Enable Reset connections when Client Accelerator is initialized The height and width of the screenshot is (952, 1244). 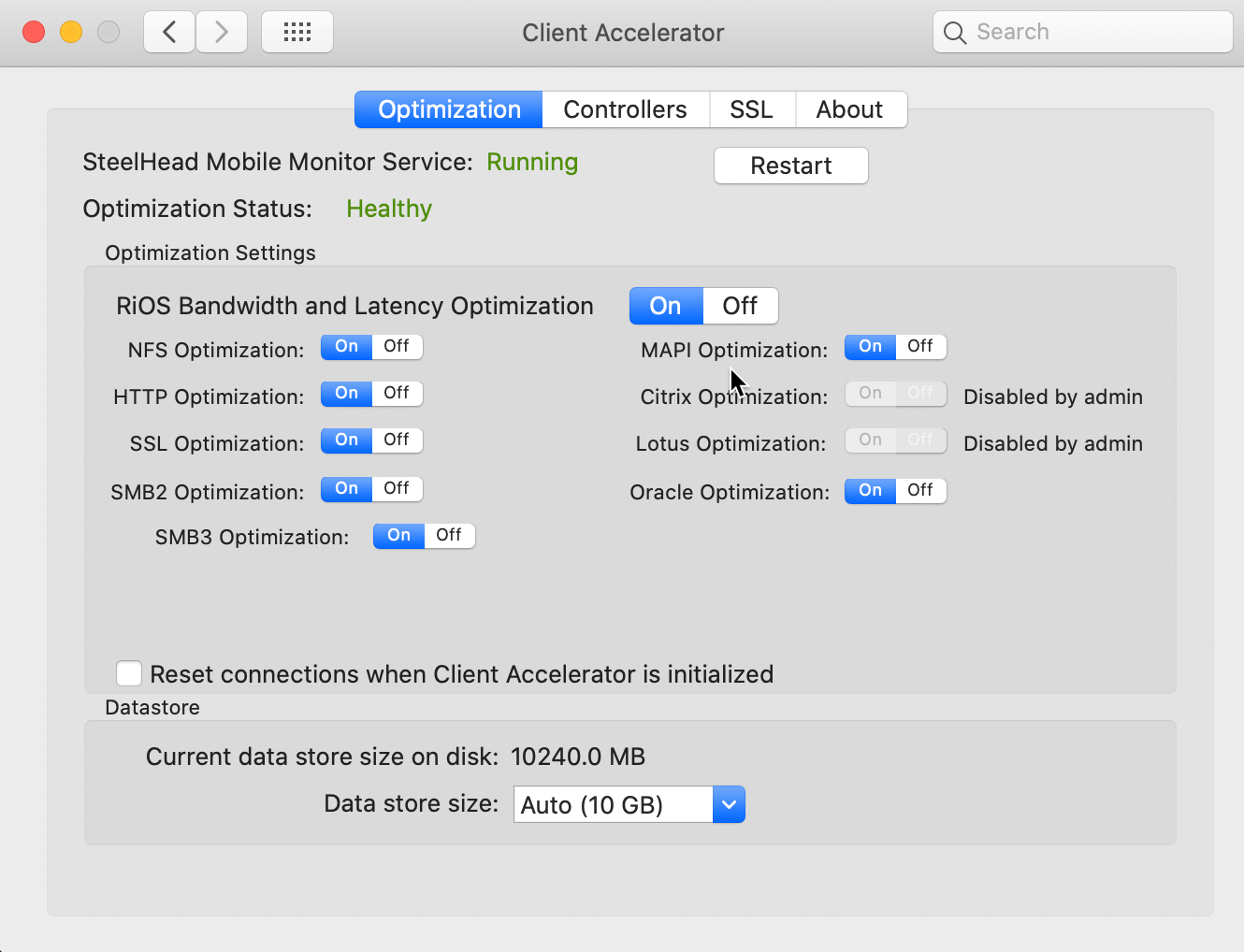coord(129,673)
